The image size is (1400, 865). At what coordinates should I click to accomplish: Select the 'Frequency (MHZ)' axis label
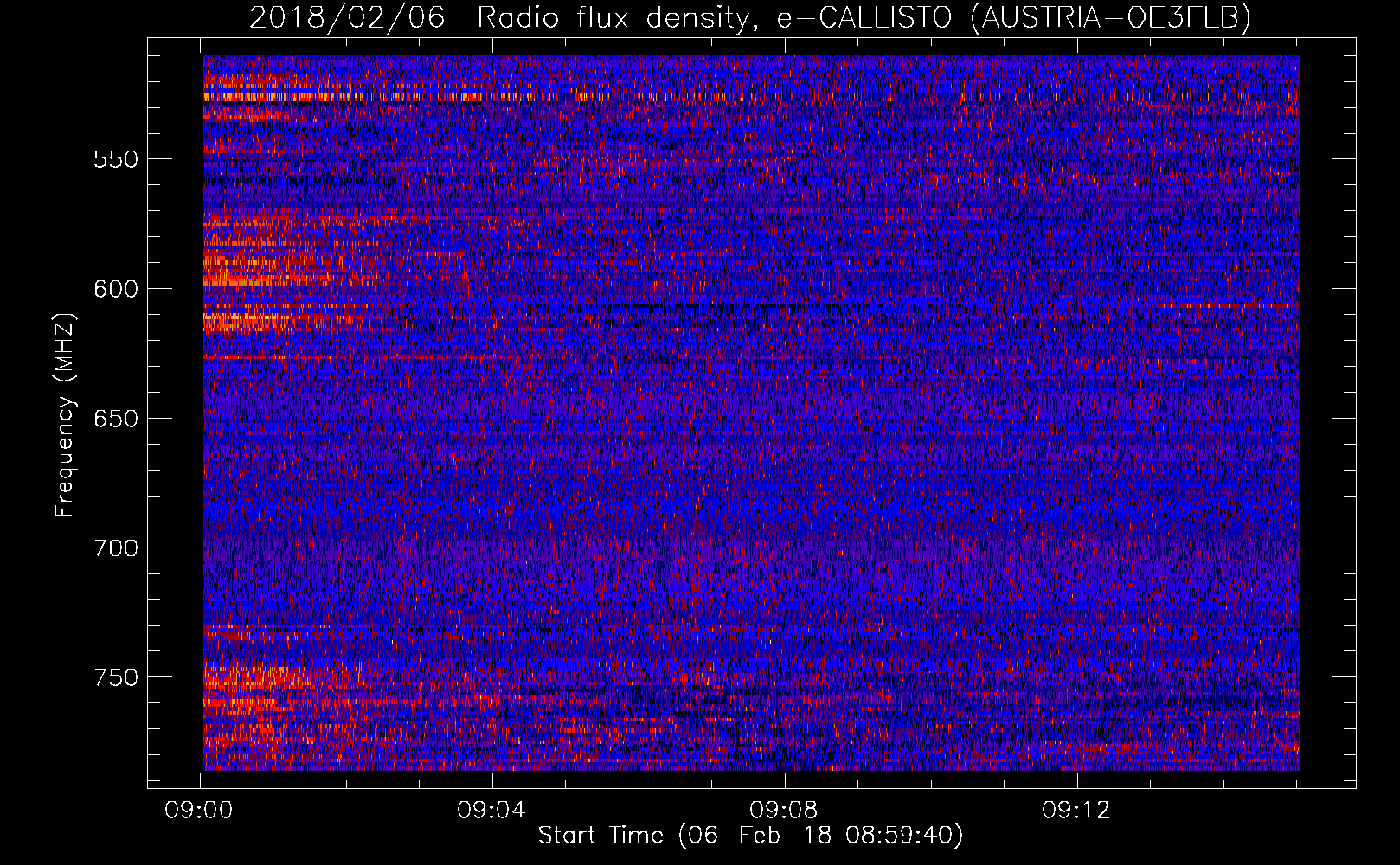tap(65, 414)
